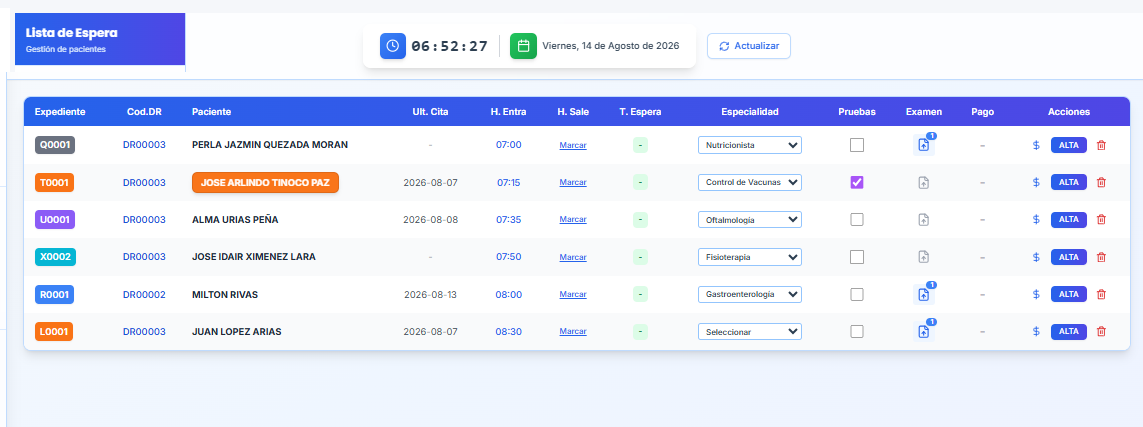Open the Fisioterapia specialty dropdown
The height and width of the screenshot is (427, 1143).
point(749,256)
